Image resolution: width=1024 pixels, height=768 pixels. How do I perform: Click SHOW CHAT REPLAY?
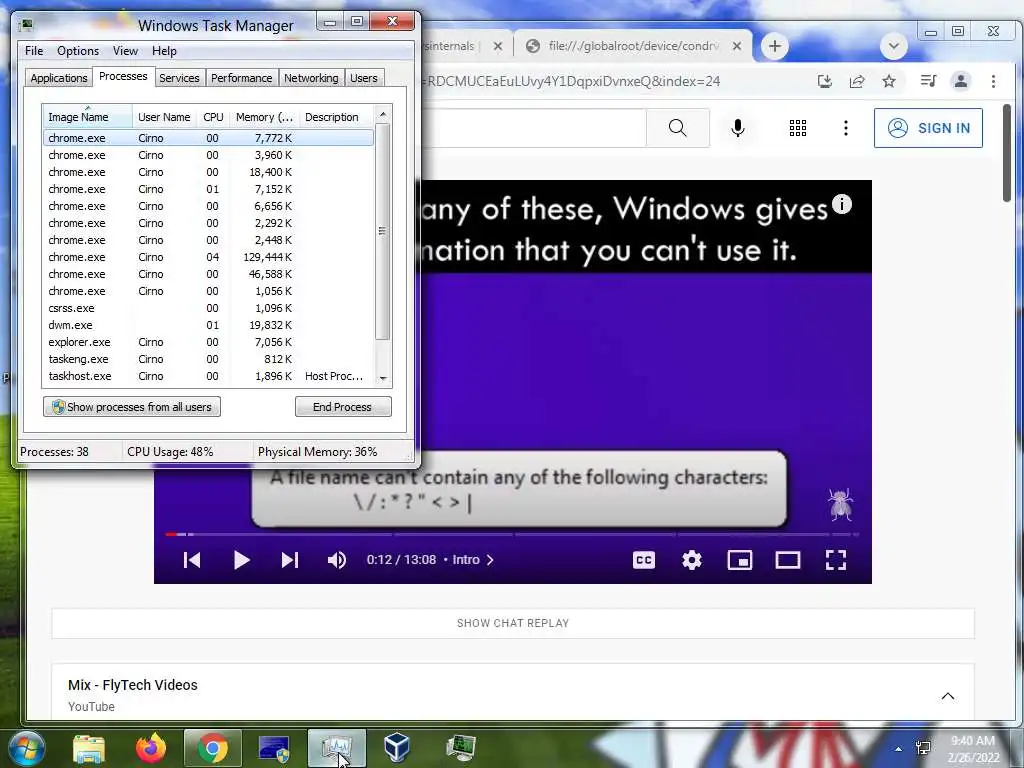coord(513,623)
